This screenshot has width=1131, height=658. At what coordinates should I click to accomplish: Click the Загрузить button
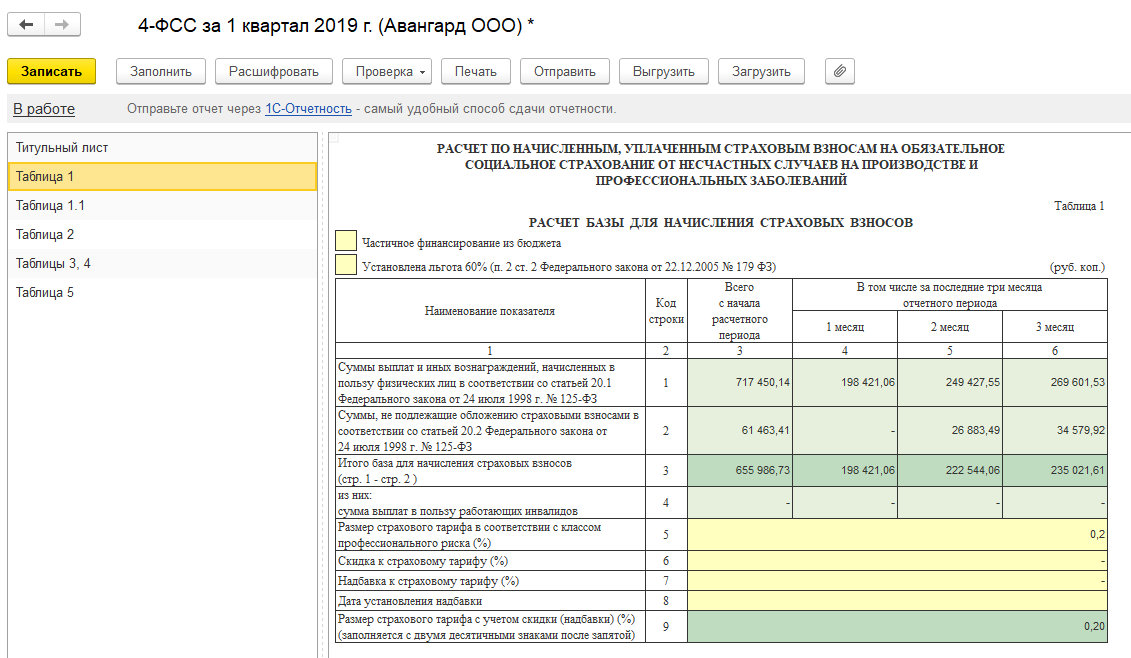pyautogui.click(x=761, y=71)
